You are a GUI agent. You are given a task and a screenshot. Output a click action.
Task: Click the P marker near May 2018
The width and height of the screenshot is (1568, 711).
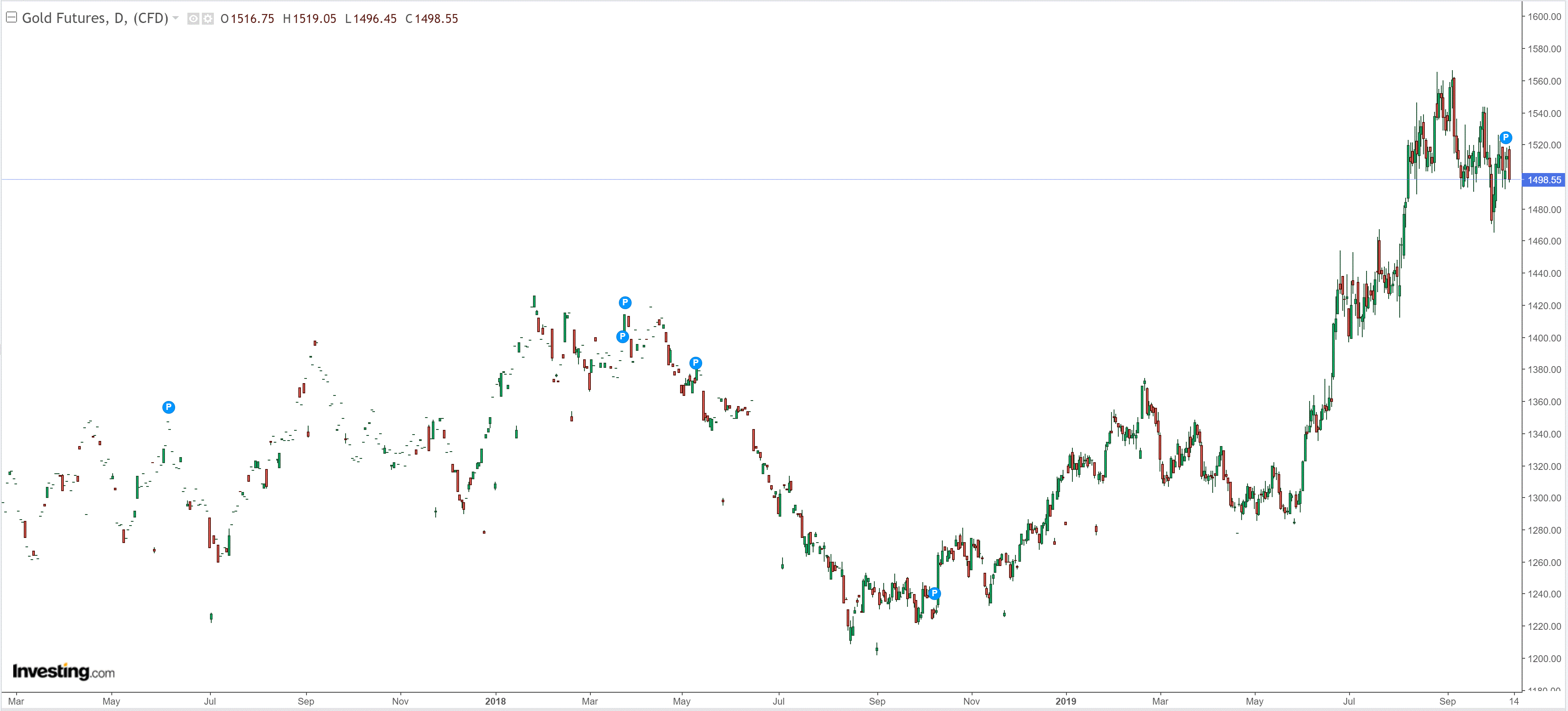(696, 363)
